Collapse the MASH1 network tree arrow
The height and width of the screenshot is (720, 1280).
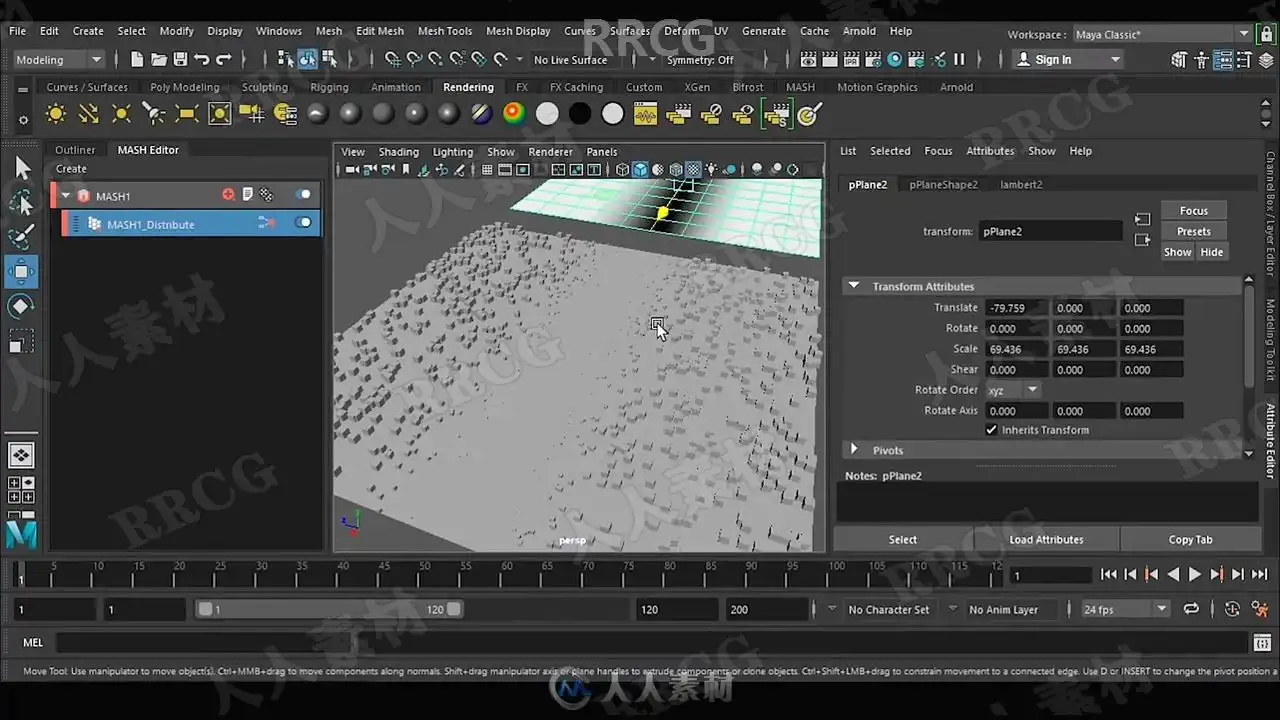pyautogui.click(x=66, y=196)
